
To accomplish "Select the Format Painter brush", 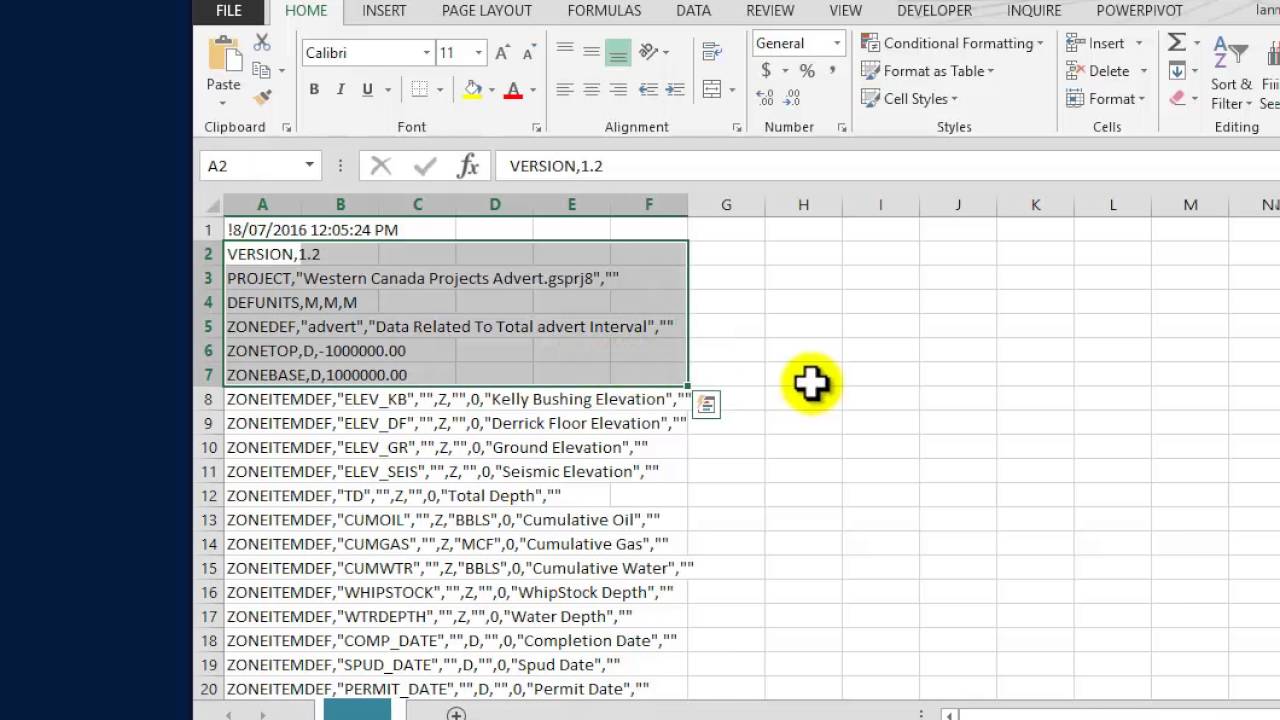I will click(262, 97).
